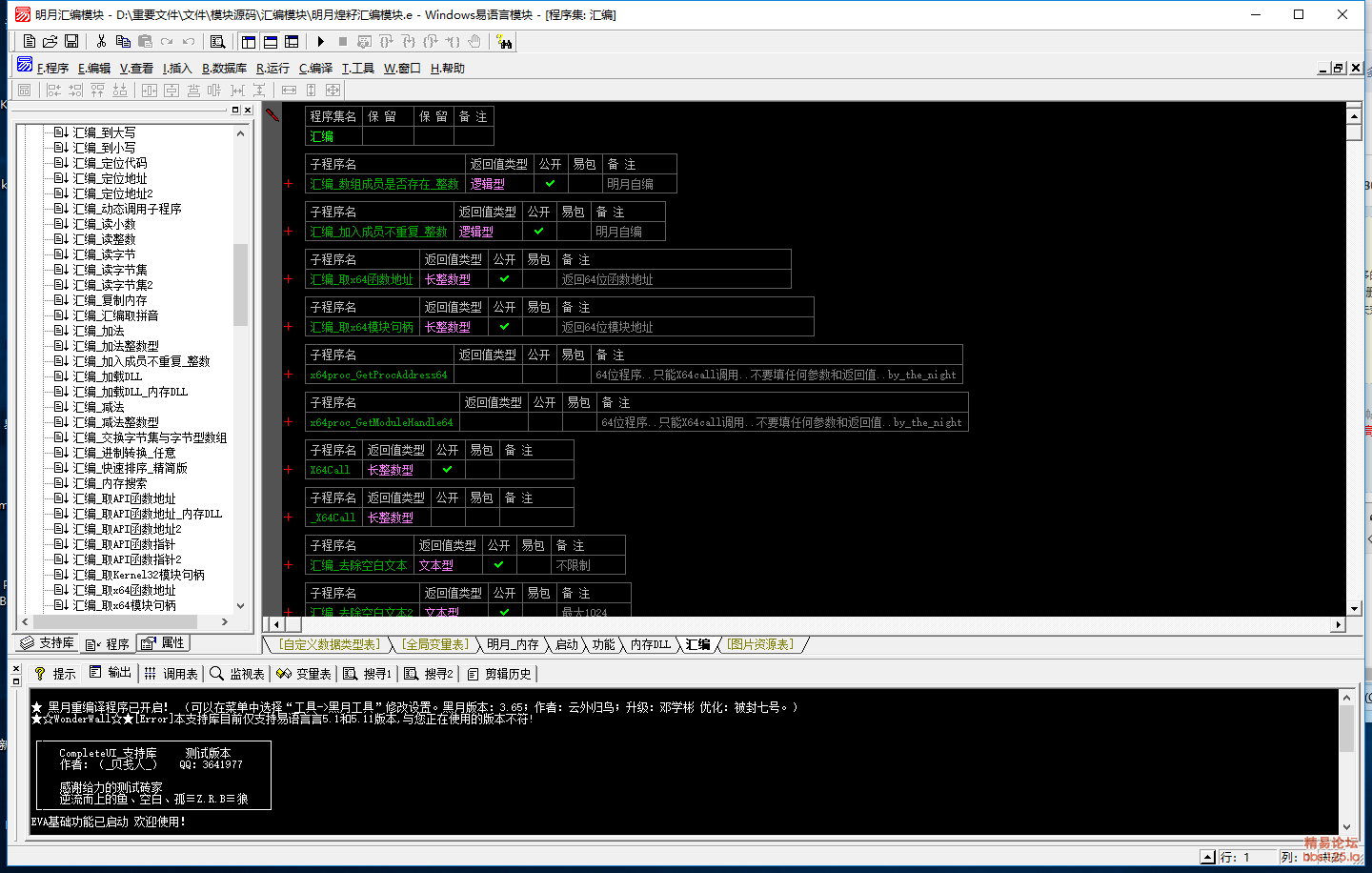Expand red plus for X64Call
The image size is (1372, 873).
288,469
